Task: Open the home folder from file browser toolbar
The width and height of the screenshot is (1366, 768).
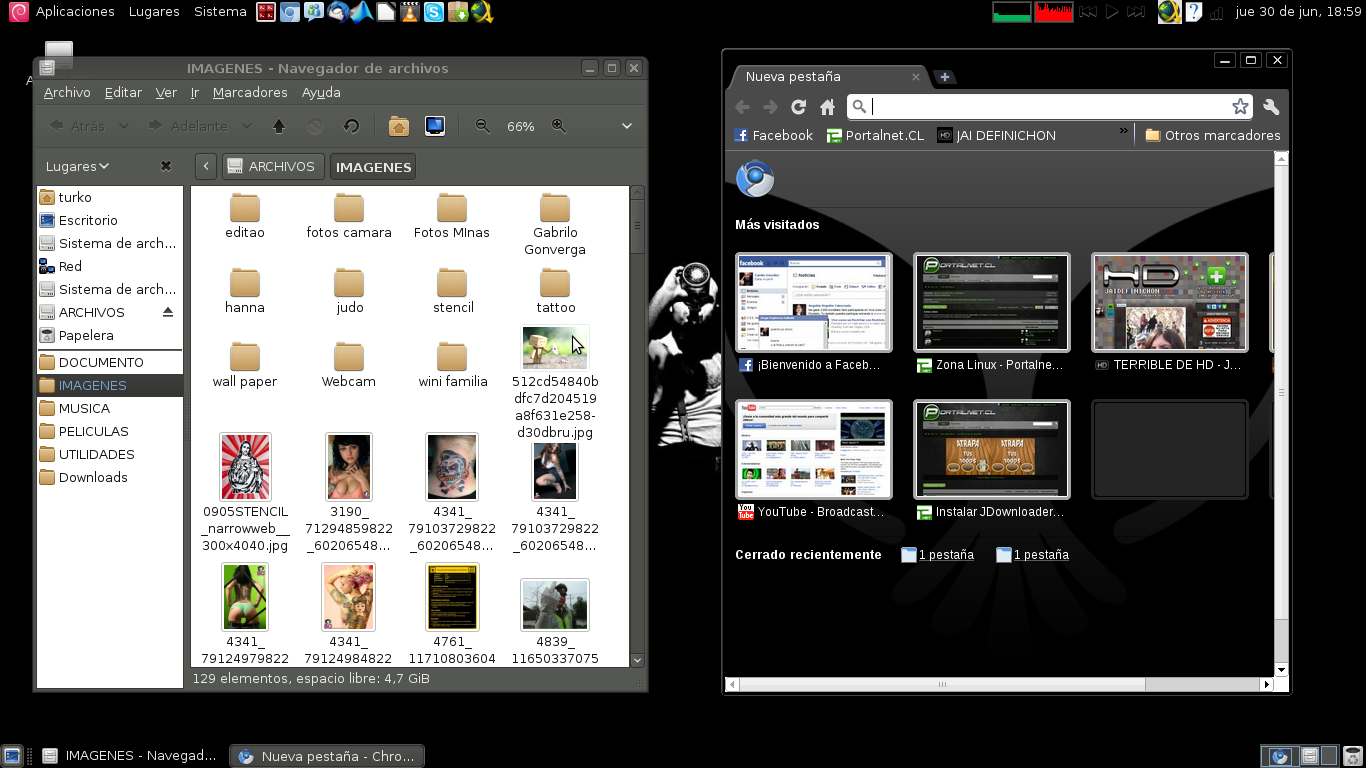Action: [399, 126]
